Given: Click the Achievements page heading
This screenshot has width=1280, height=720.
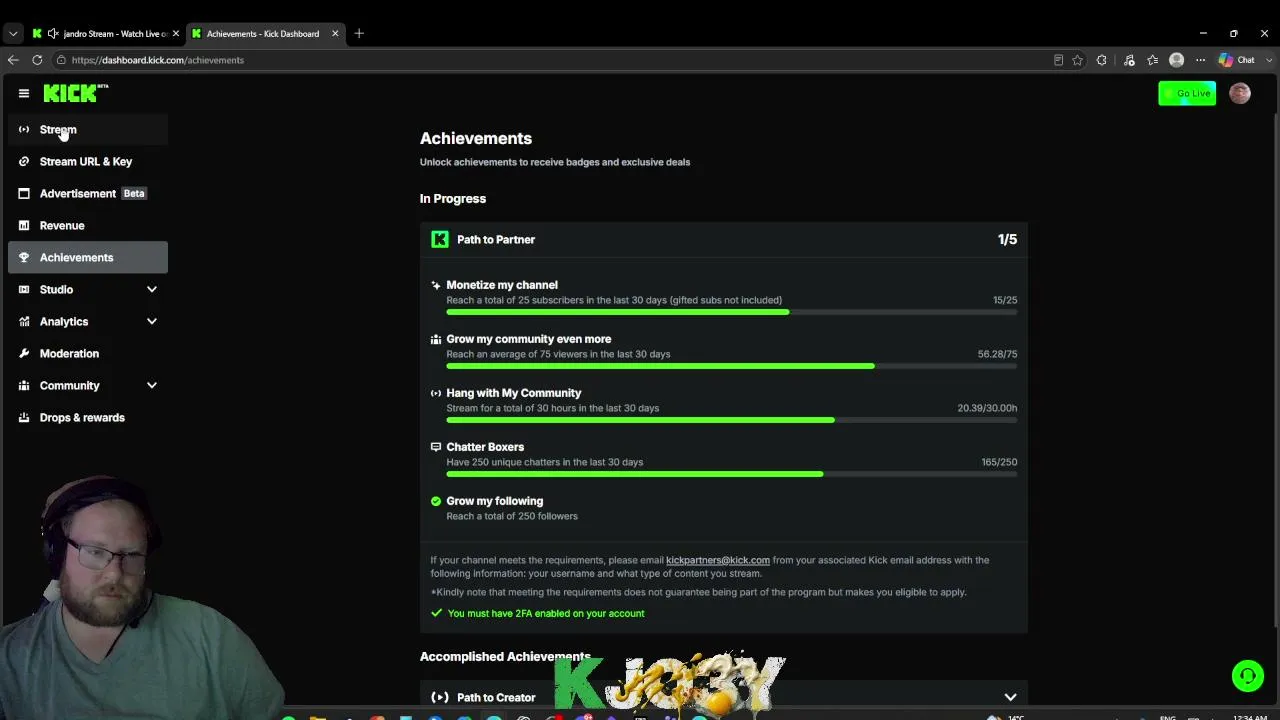Looking at the screenshot, I should pyautogui.click(x=476, y=138).
